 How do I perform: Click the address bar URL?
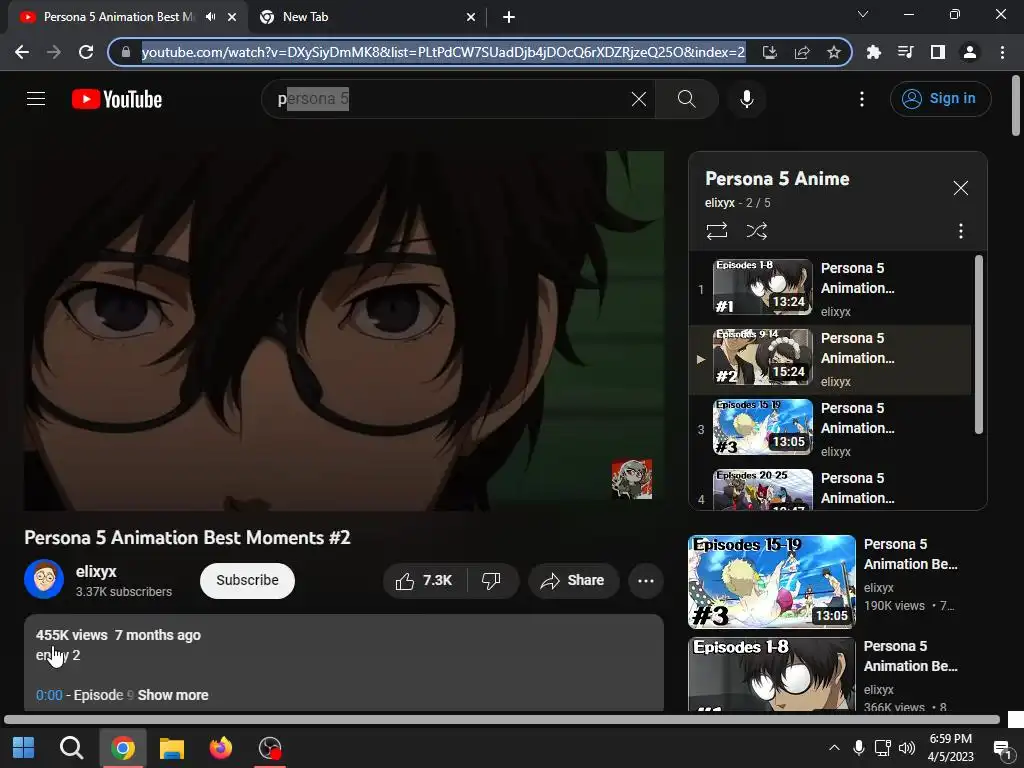443,52
